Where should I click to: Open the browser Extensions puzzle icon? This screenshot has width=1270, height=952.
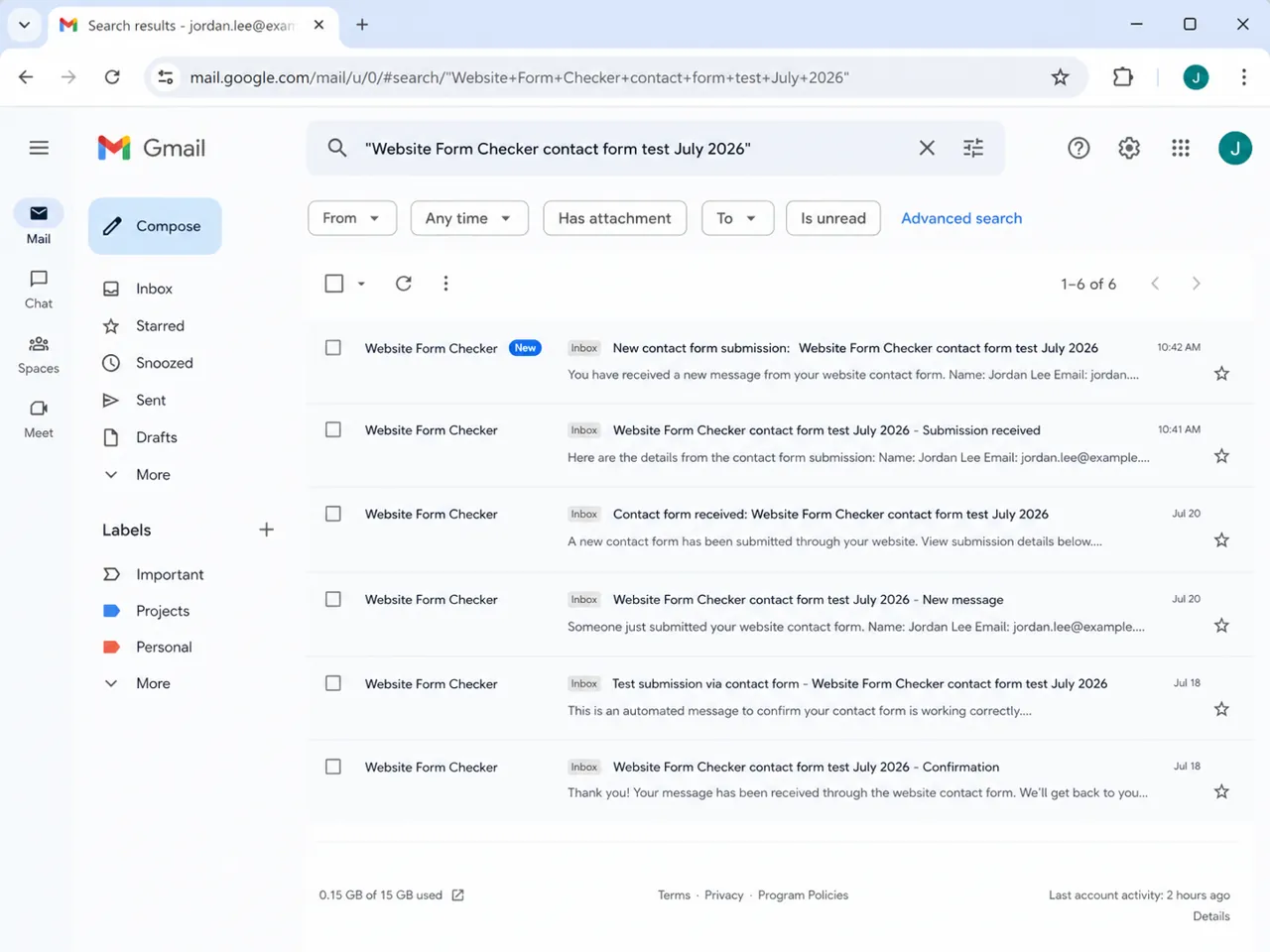pos(1122,77)
